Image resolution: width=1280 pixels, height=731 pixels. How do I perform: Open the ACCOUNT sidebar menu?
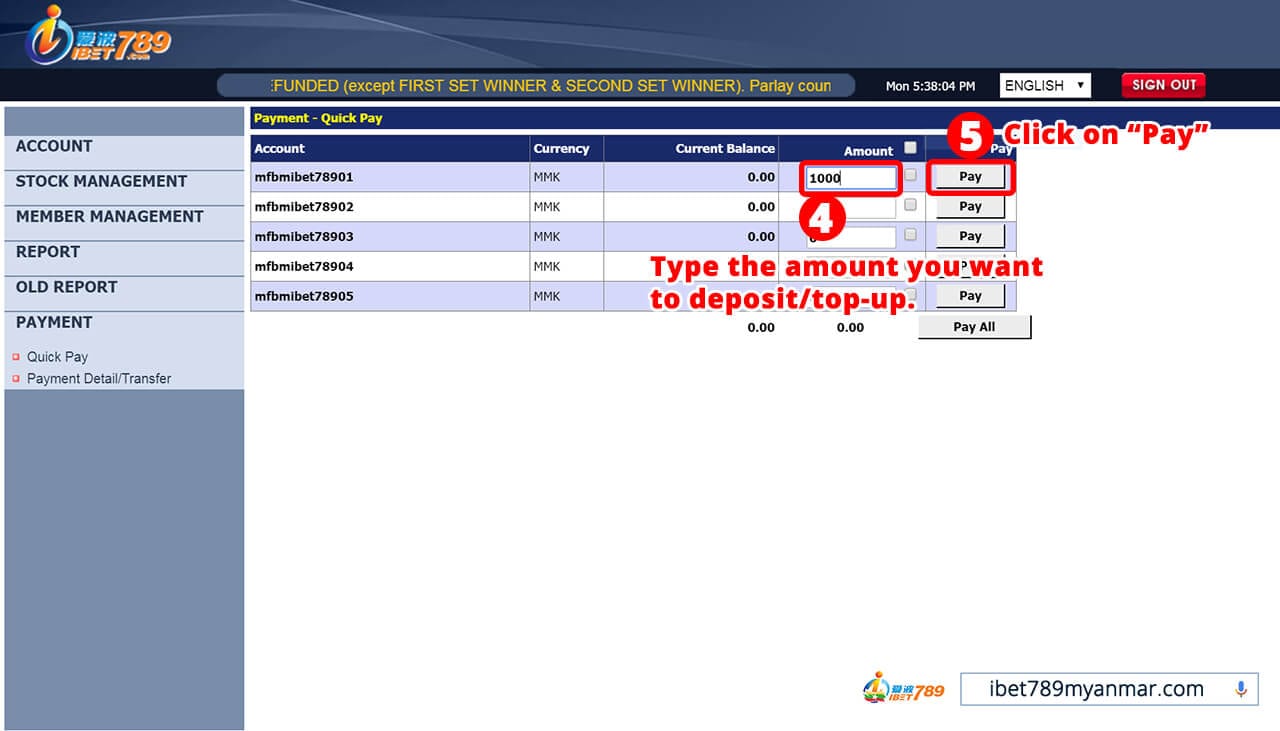(x=54, y=146)
